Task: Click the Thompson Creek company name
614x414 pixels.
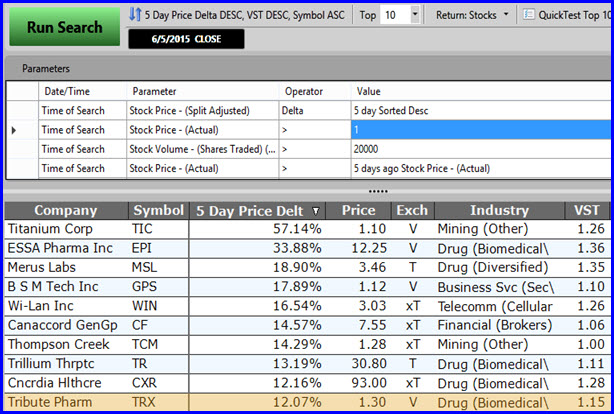Action: pos(59,344)
